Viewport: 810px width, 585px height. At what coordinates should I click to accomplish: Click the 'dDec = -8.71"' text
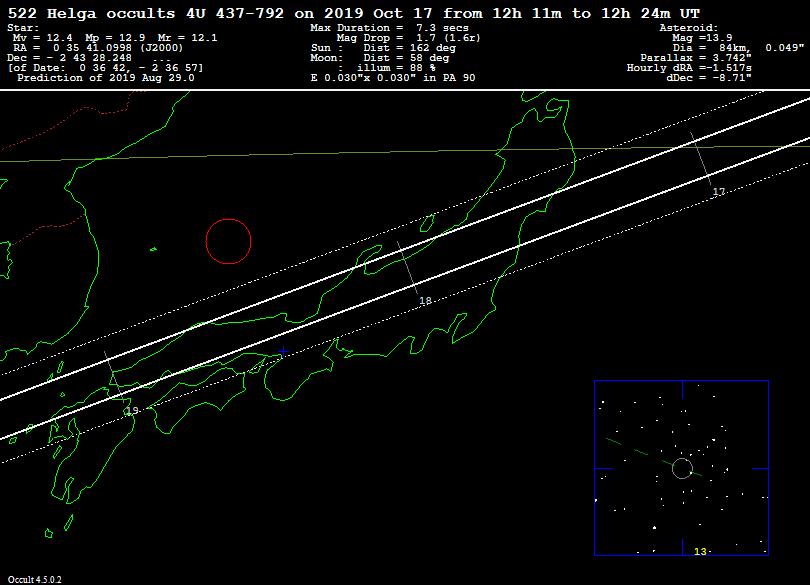click(709, 78)
